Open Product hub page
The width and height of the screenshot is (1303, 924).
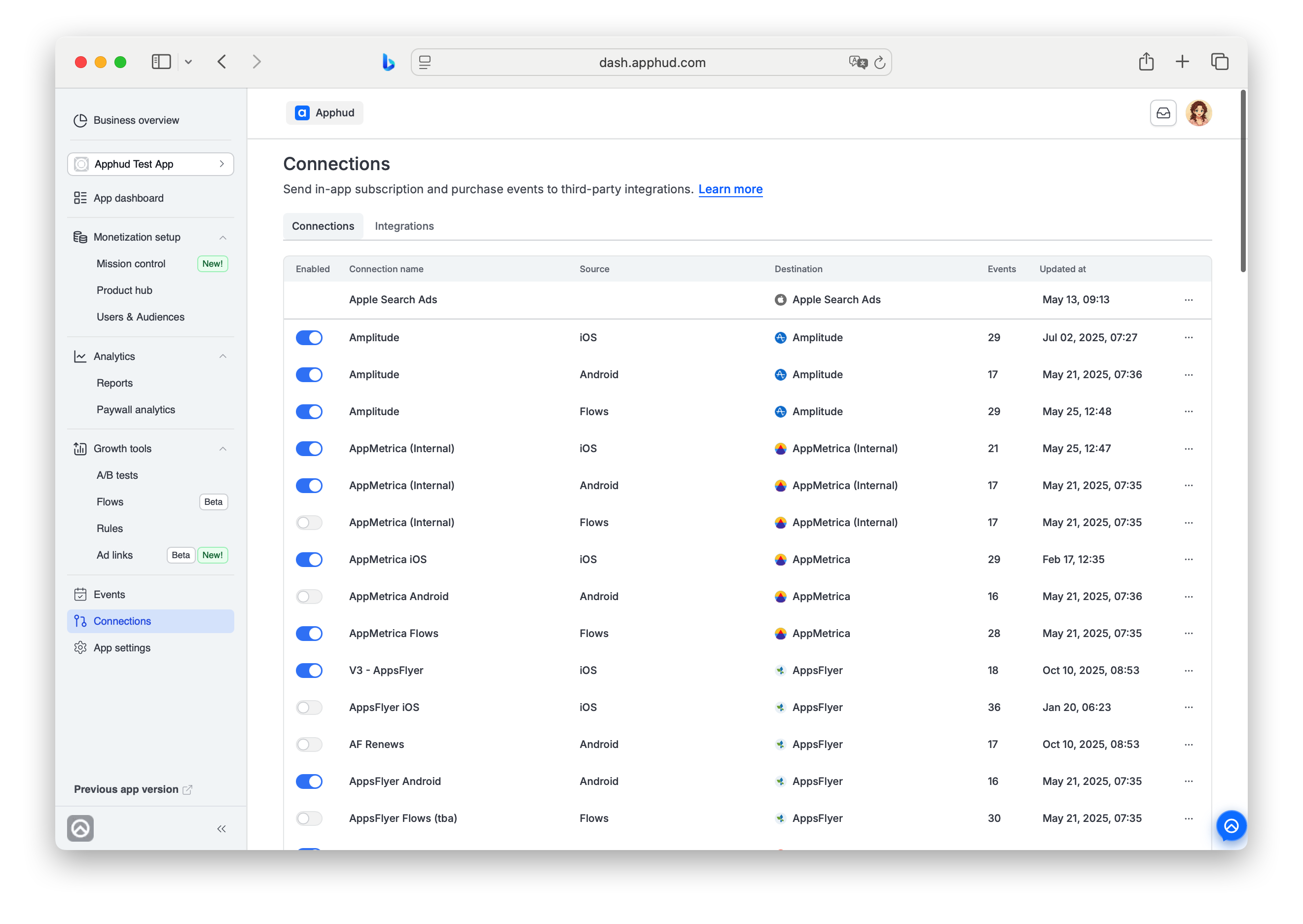tap(124, 290)
